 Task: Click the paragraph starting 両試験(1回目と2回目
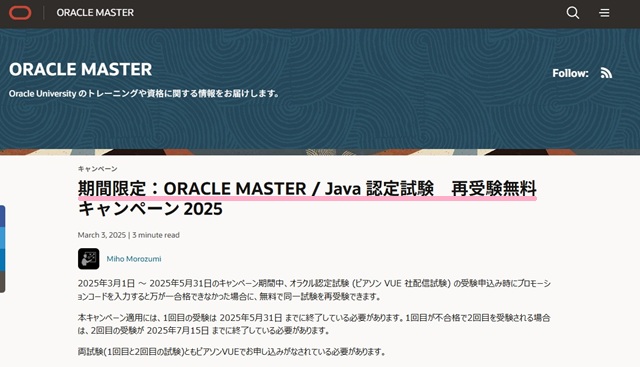click(232, 351)
